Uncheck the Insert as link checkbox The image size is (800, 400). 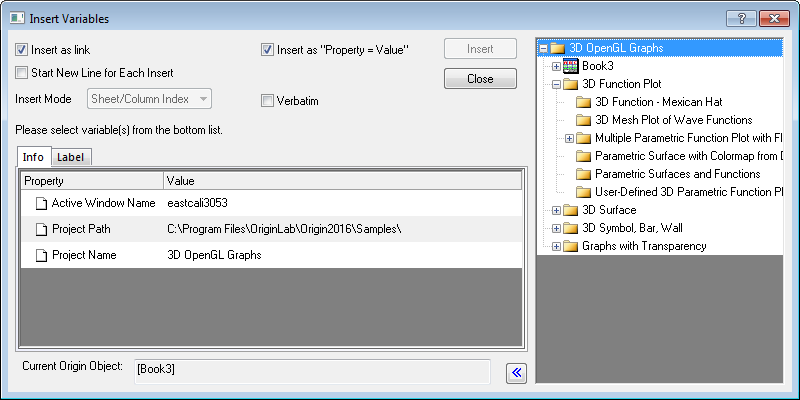pos(22,49)
